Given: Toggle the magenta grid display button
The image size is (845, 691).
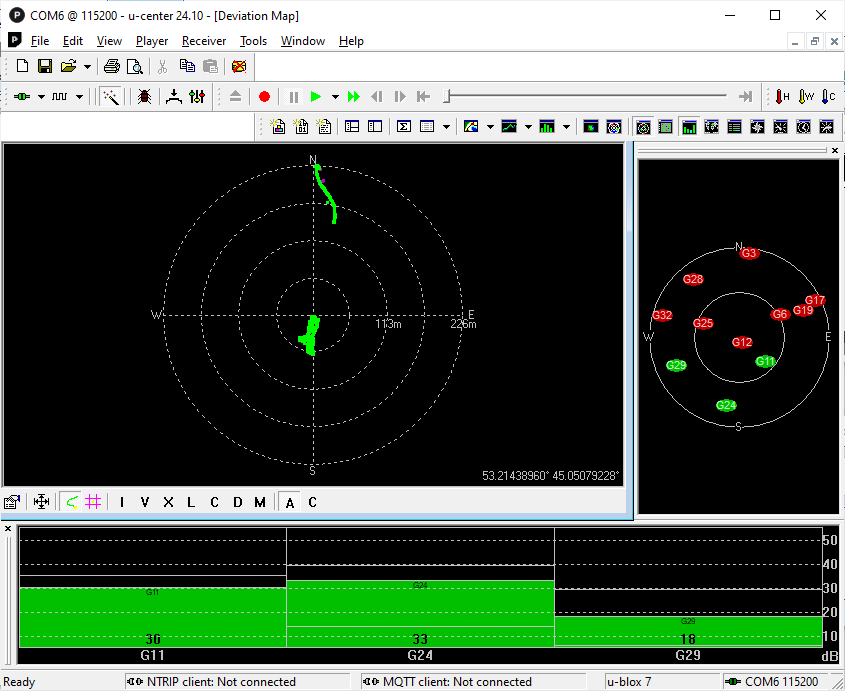Looking at the screenshot, I should [x=93, y=502].
